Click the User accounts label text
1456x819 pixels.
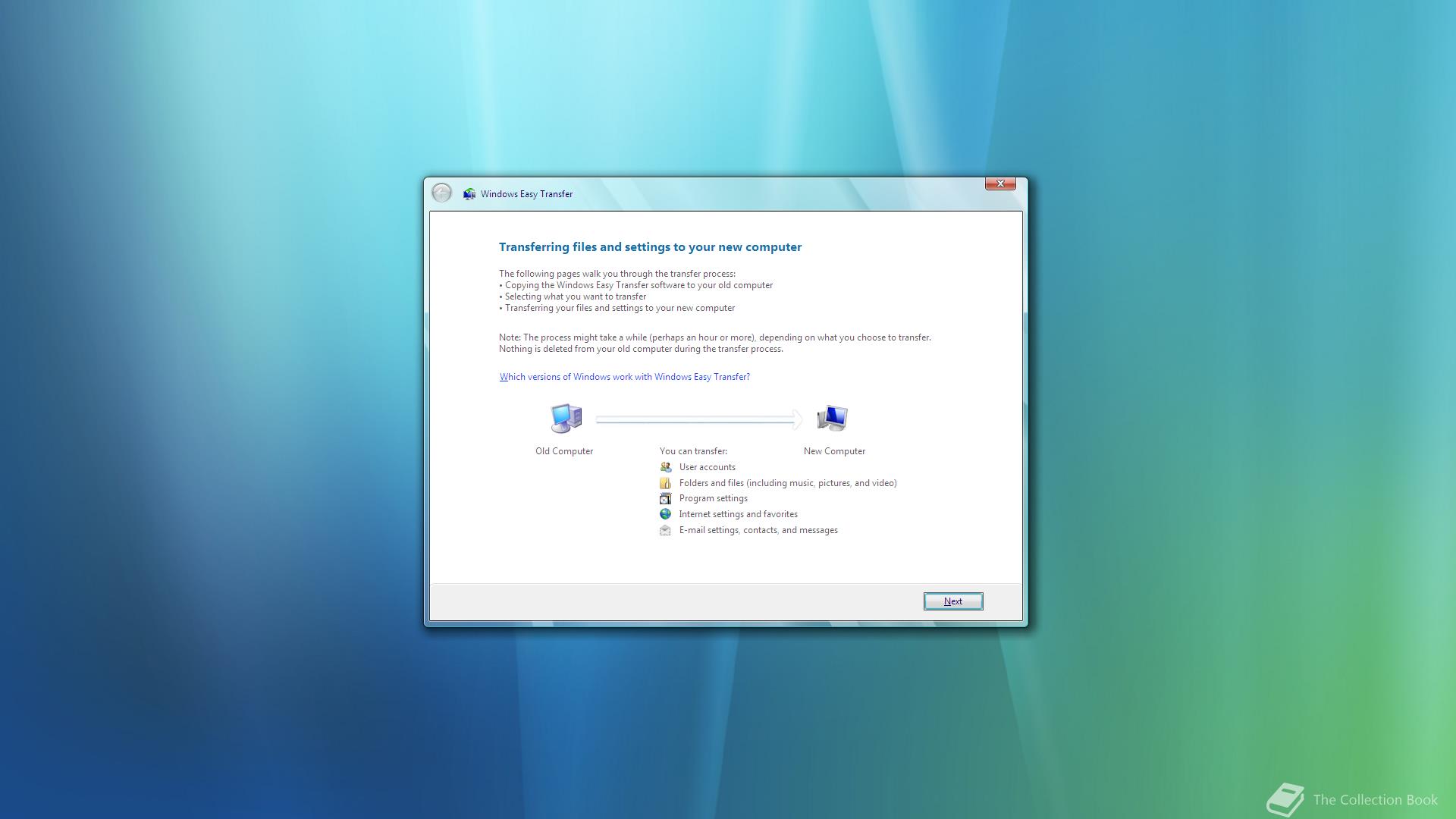[707, 467]
